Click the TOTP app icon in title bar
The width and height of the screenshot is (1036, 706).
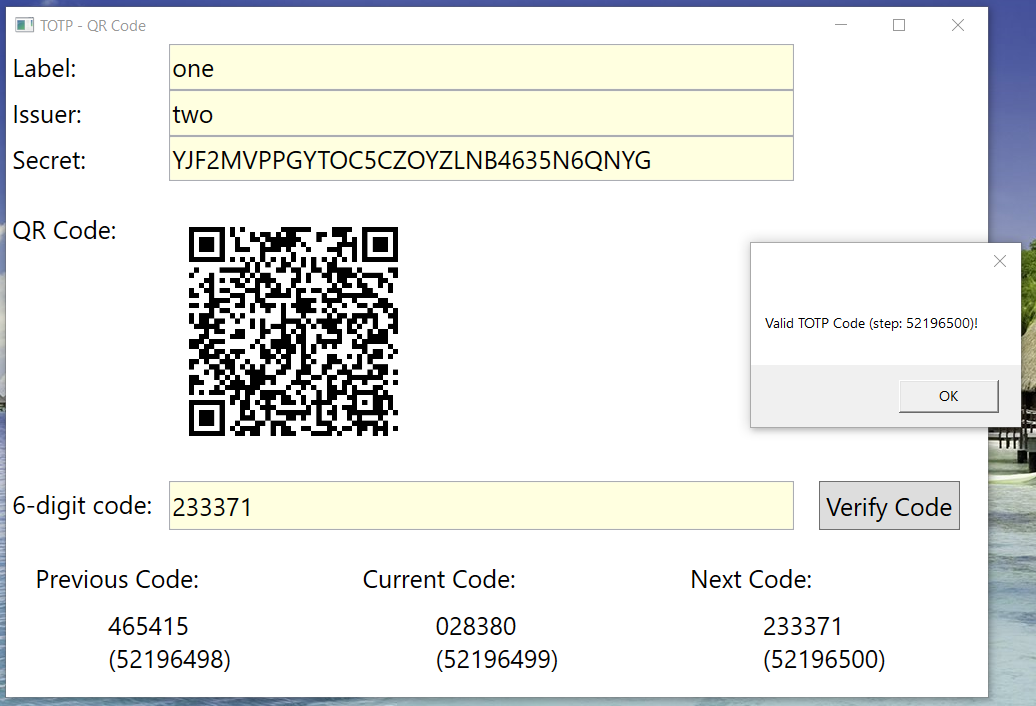(x=24, y=25)
